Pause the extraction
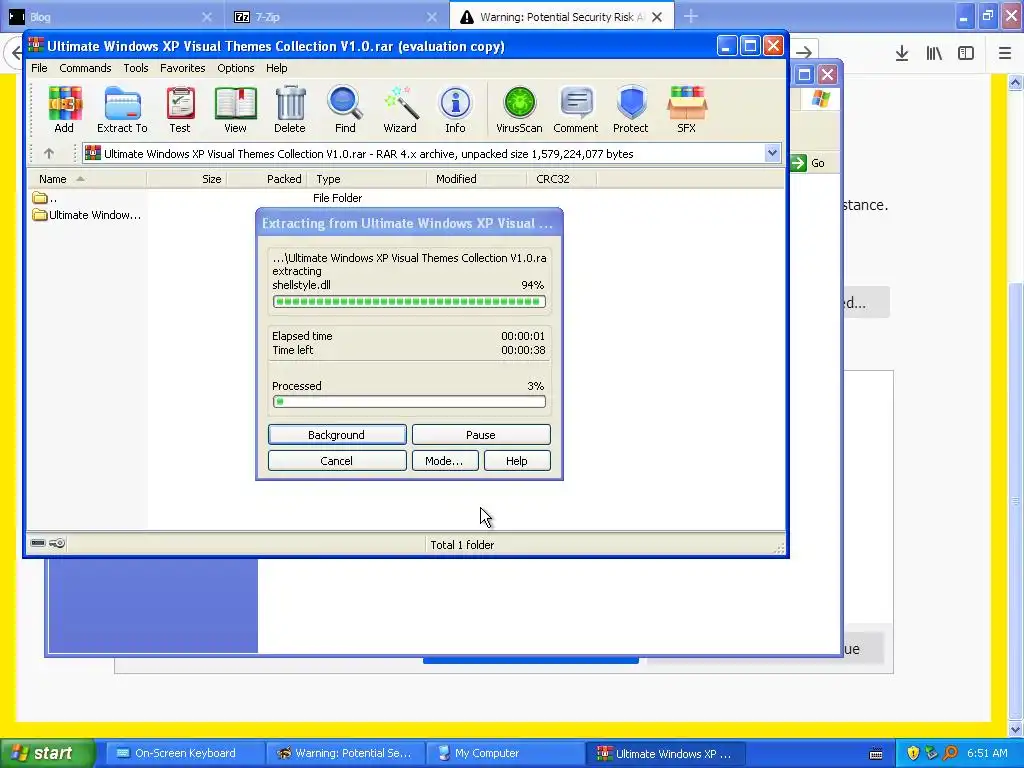 pos(481,435)
